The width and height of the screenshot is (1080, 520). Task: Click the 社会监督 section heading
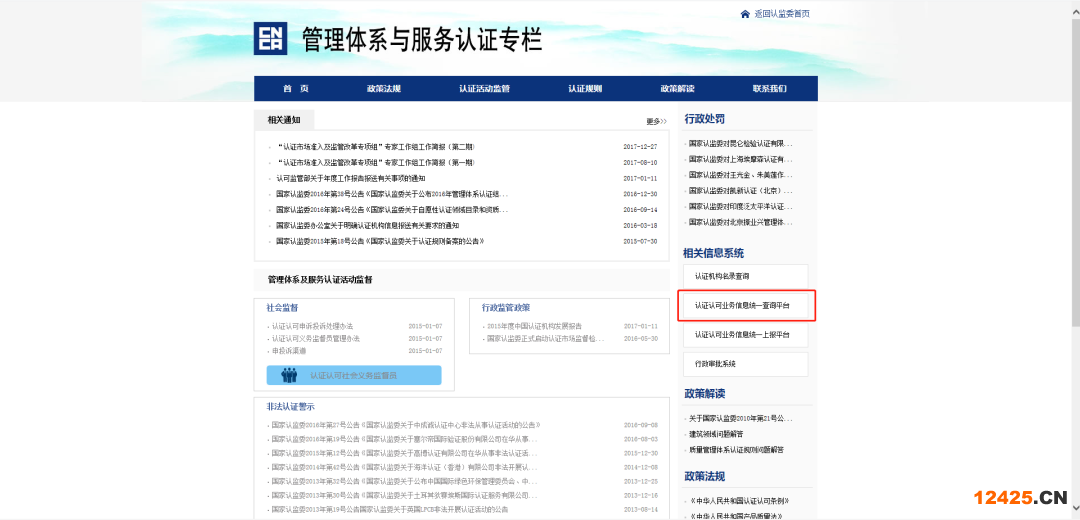(282, 308)
